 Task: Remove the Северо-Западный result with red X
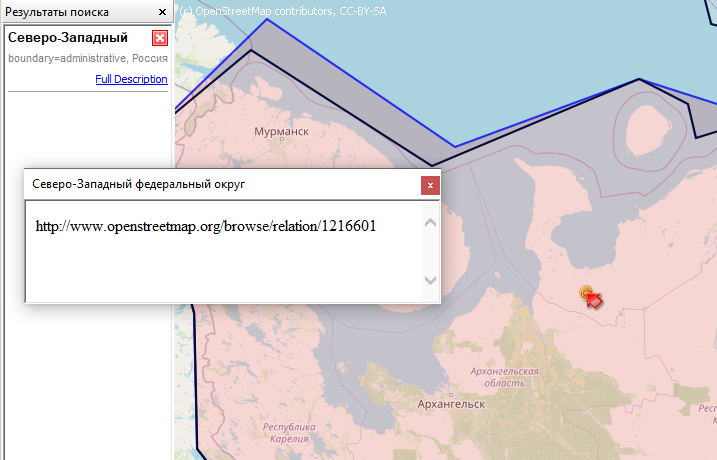pos(160,38)
